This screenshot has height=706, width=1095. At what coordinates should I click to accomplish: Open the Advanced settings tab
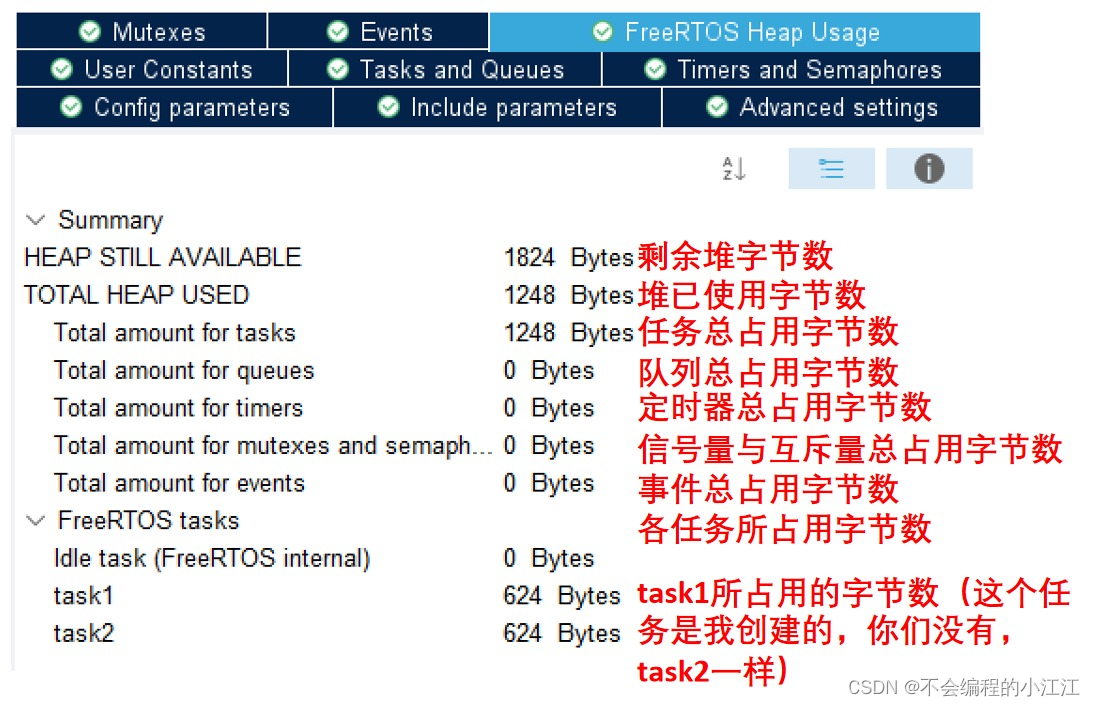coord(821,107)
